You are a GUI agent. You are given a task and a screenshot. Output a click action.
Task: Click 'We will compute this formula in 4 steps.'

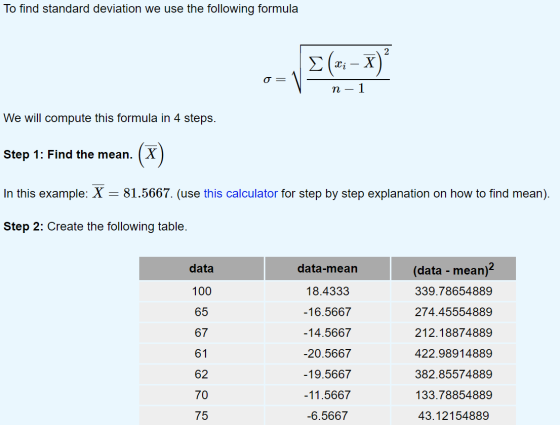(x=110, y=118)
